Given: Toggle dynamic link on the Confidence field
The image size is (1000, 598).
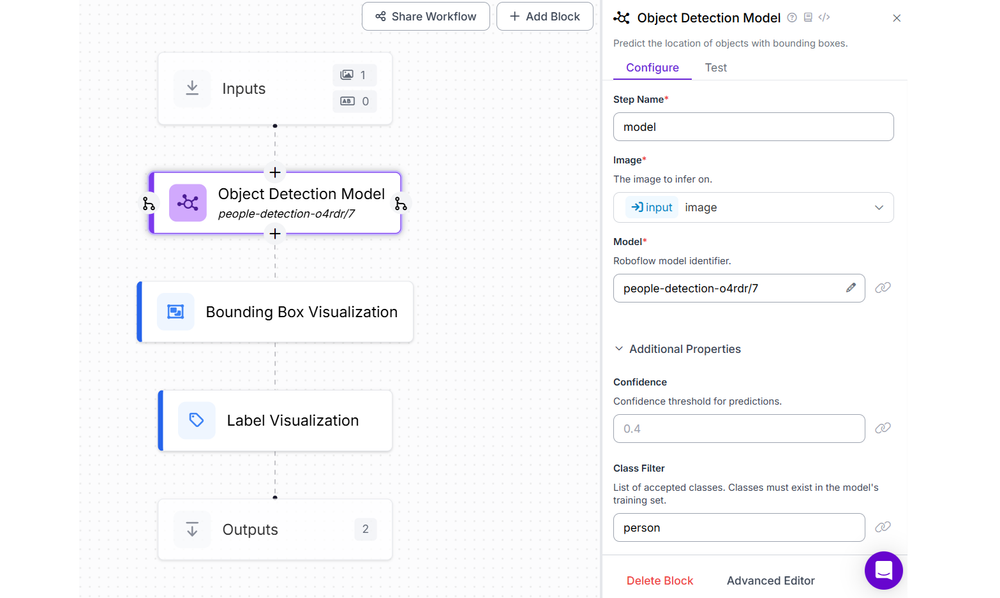Looking at the screenshot, I should tap(882, 428).
